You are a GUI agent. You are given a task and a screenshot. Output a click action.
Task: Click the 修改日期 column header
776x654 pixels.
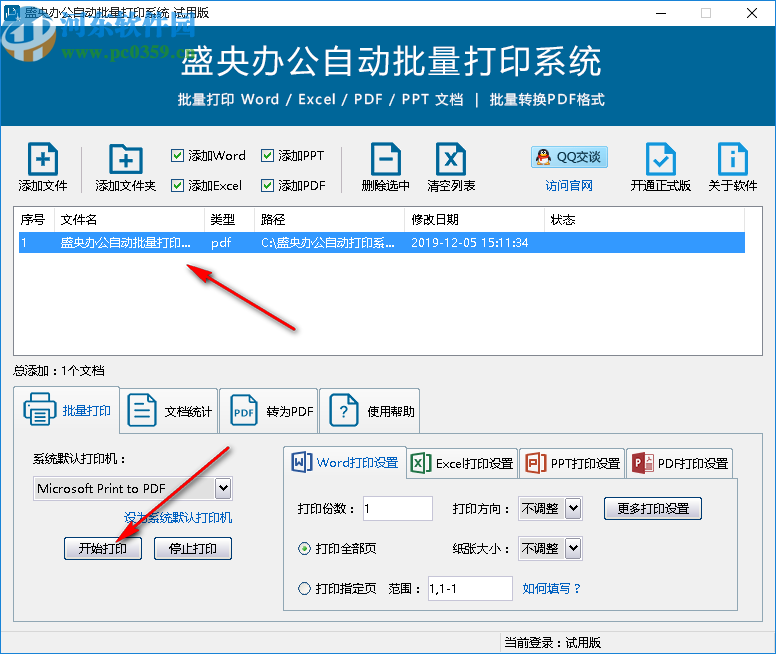(x=475, y=219)
